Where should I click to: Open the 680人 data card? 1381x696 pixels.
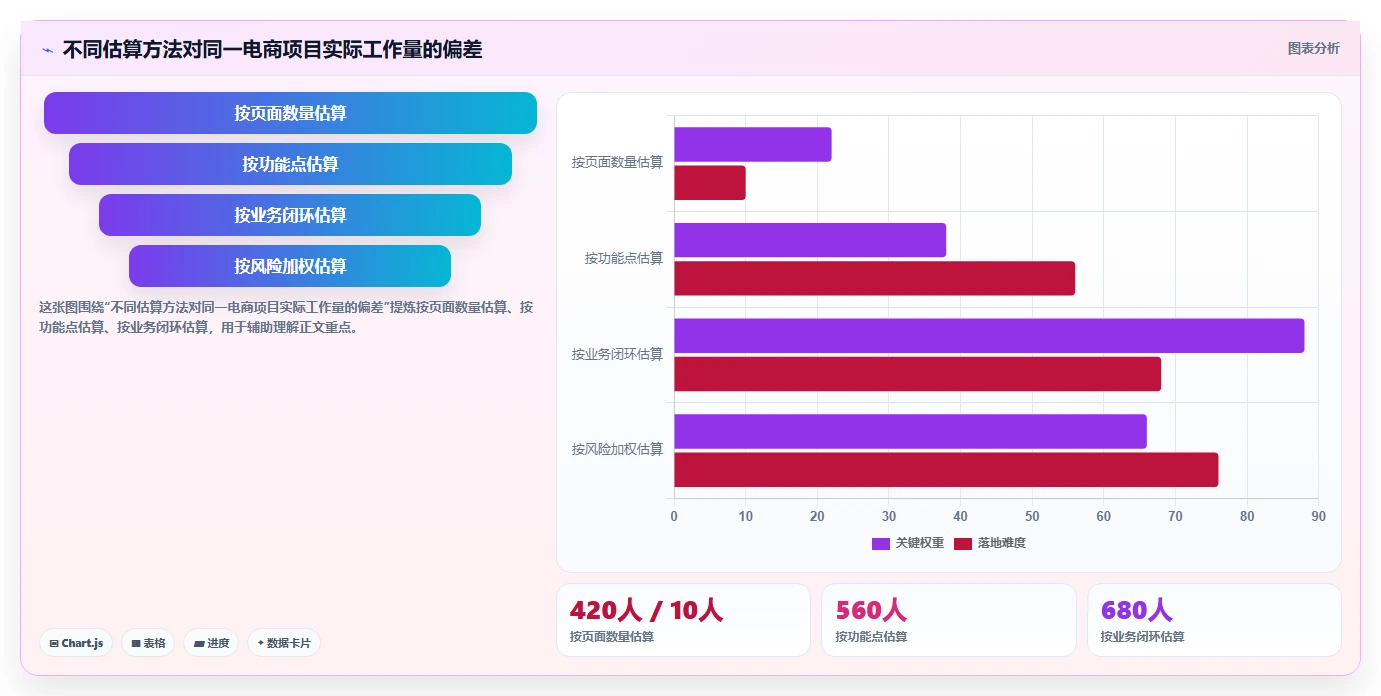click(x=1214, y=620)
